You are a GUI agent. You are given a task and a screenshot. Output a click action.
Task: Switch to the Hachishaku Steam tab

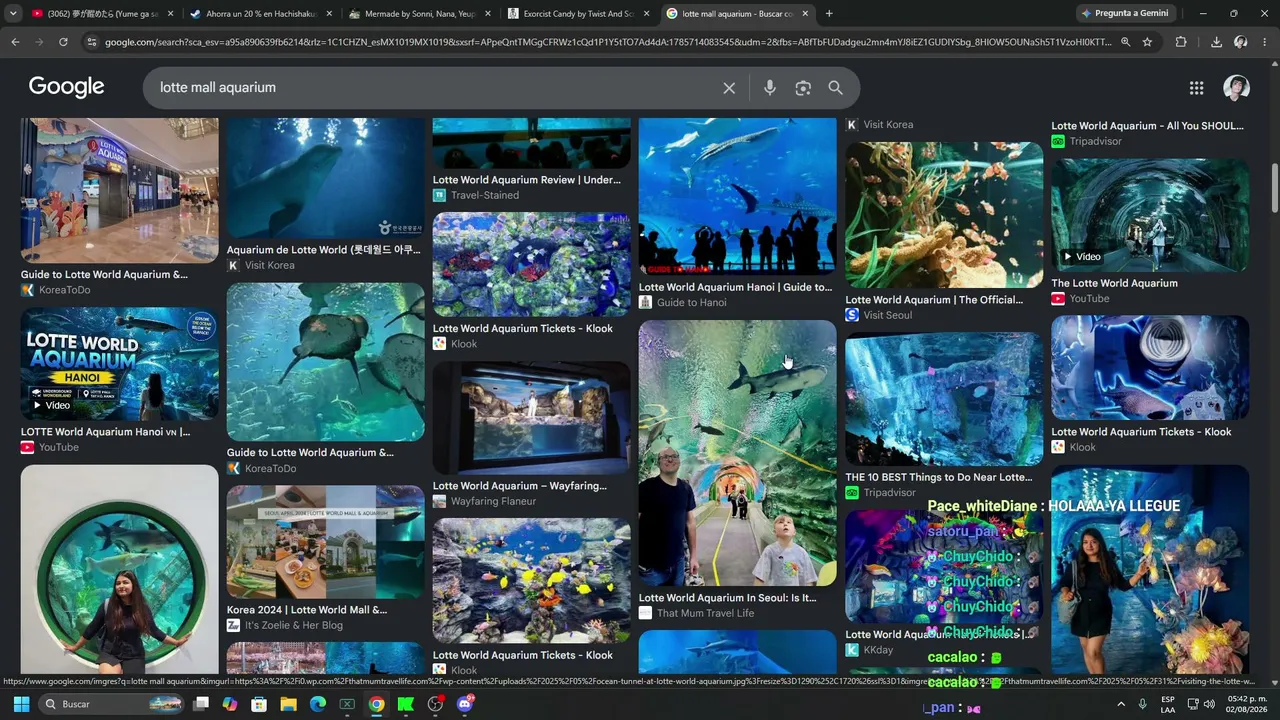pyautogui.click(x=261, y=14)
